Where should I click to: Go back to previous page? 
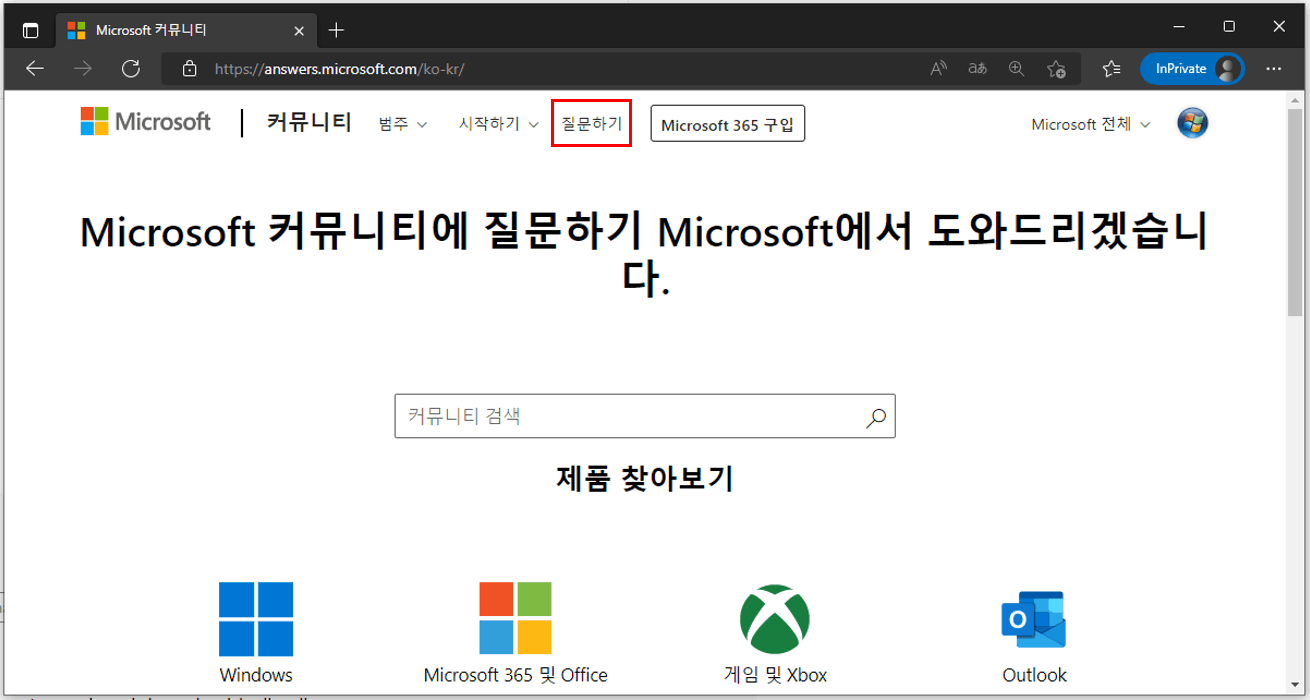click(35, 68)
